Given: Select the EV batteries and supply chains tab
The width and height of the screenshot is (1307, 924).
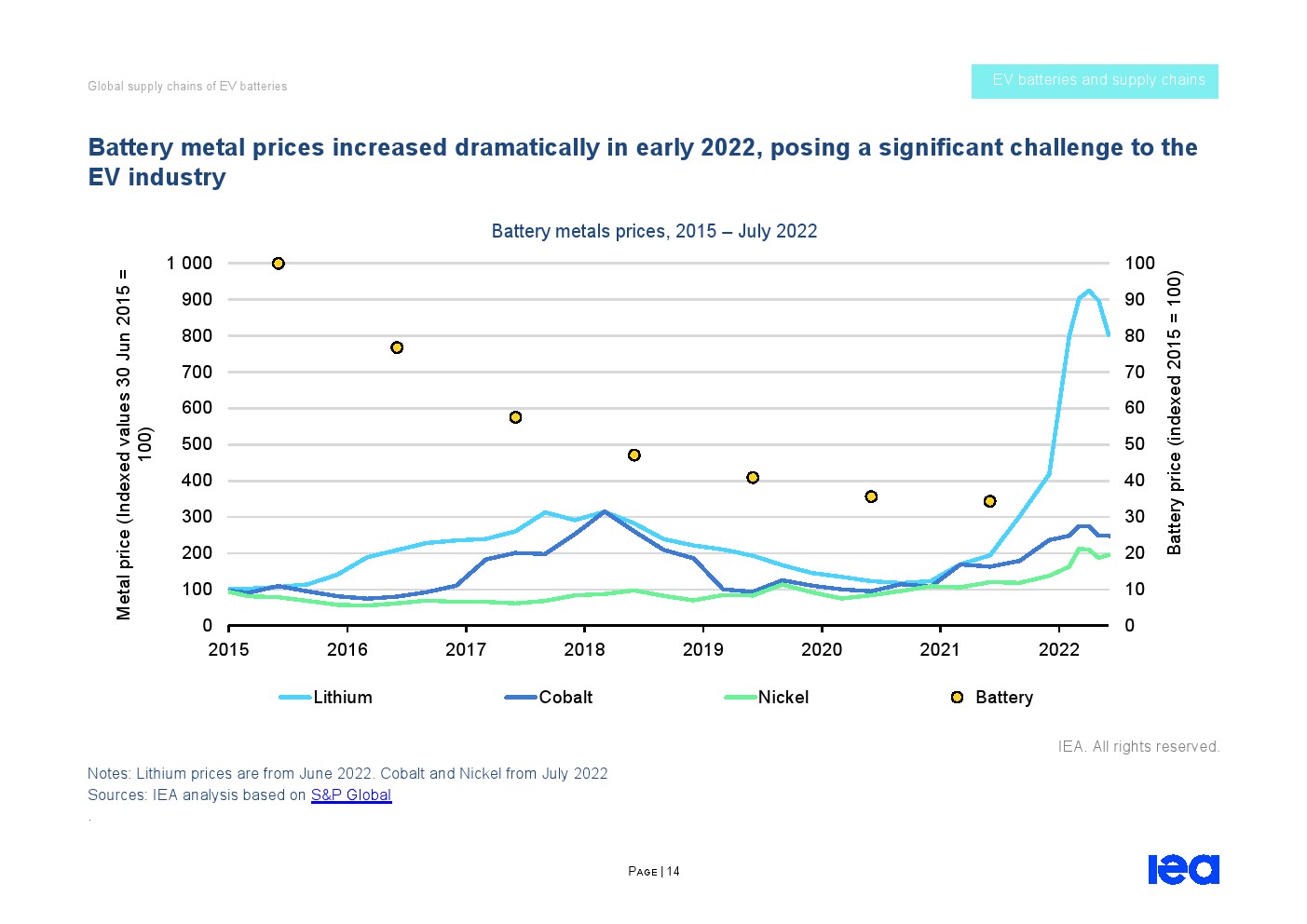Looking at the screenshot, I should [1095, 81].
